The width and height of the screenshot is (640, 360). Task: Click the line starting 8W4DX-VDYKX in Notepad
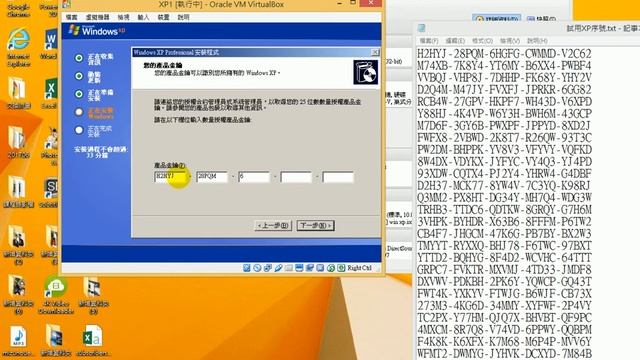504,161
